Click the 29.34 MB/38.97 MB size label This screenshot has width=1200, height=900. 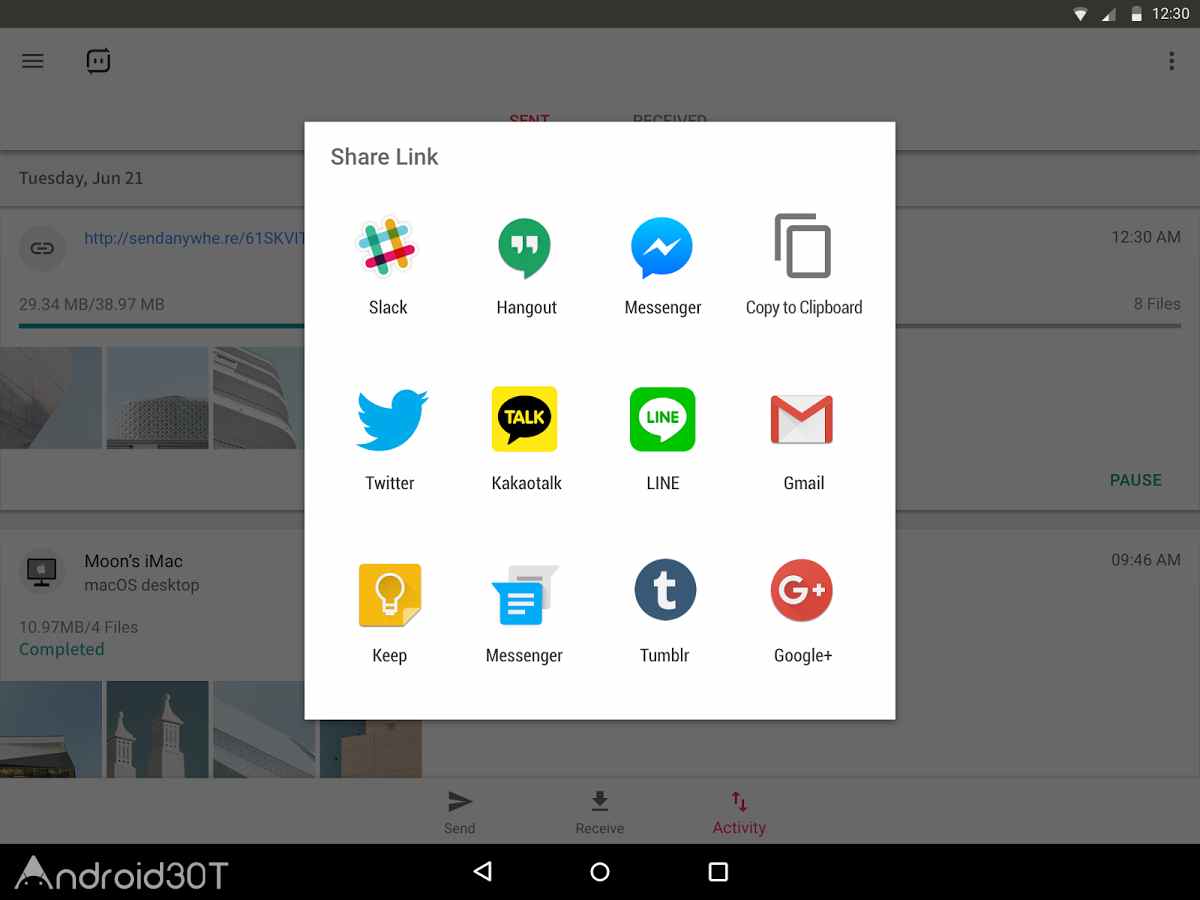click(92, 304)
